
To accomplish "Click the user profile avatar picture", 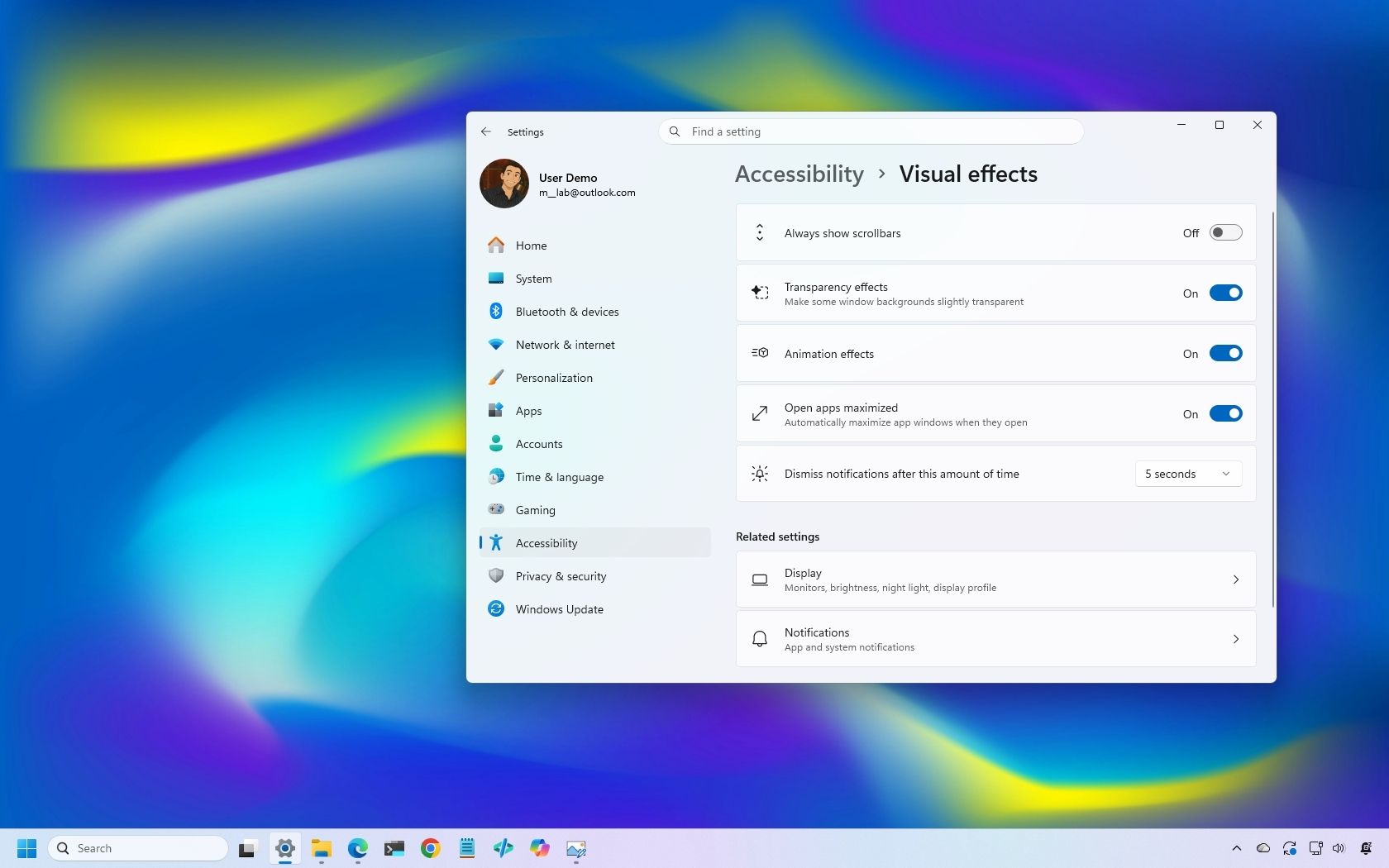I will click(x=504, y=184).
